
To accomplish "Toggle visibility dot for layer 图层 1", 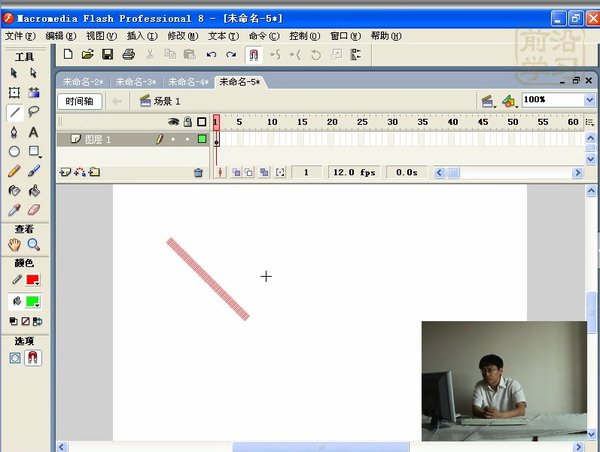I will click(x=173, y=139).
